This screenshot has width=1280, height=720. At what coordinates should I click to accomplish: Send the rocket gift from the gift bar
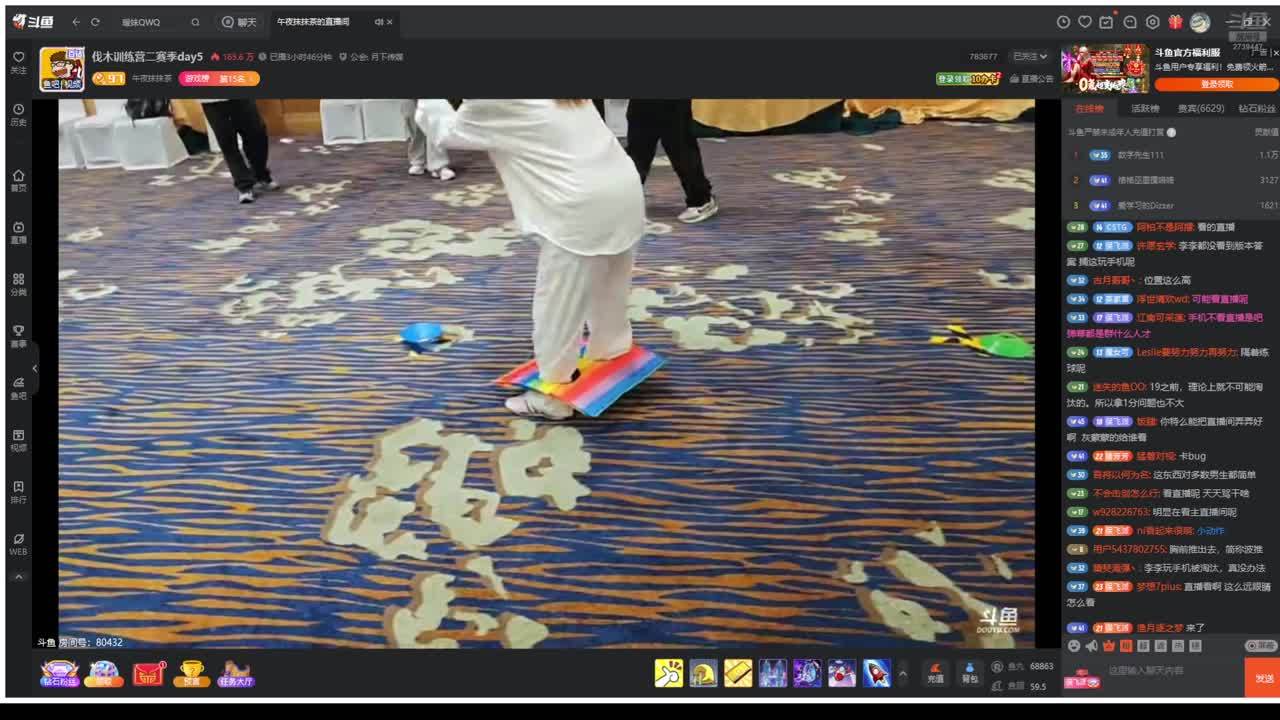(x=876, y=673)
